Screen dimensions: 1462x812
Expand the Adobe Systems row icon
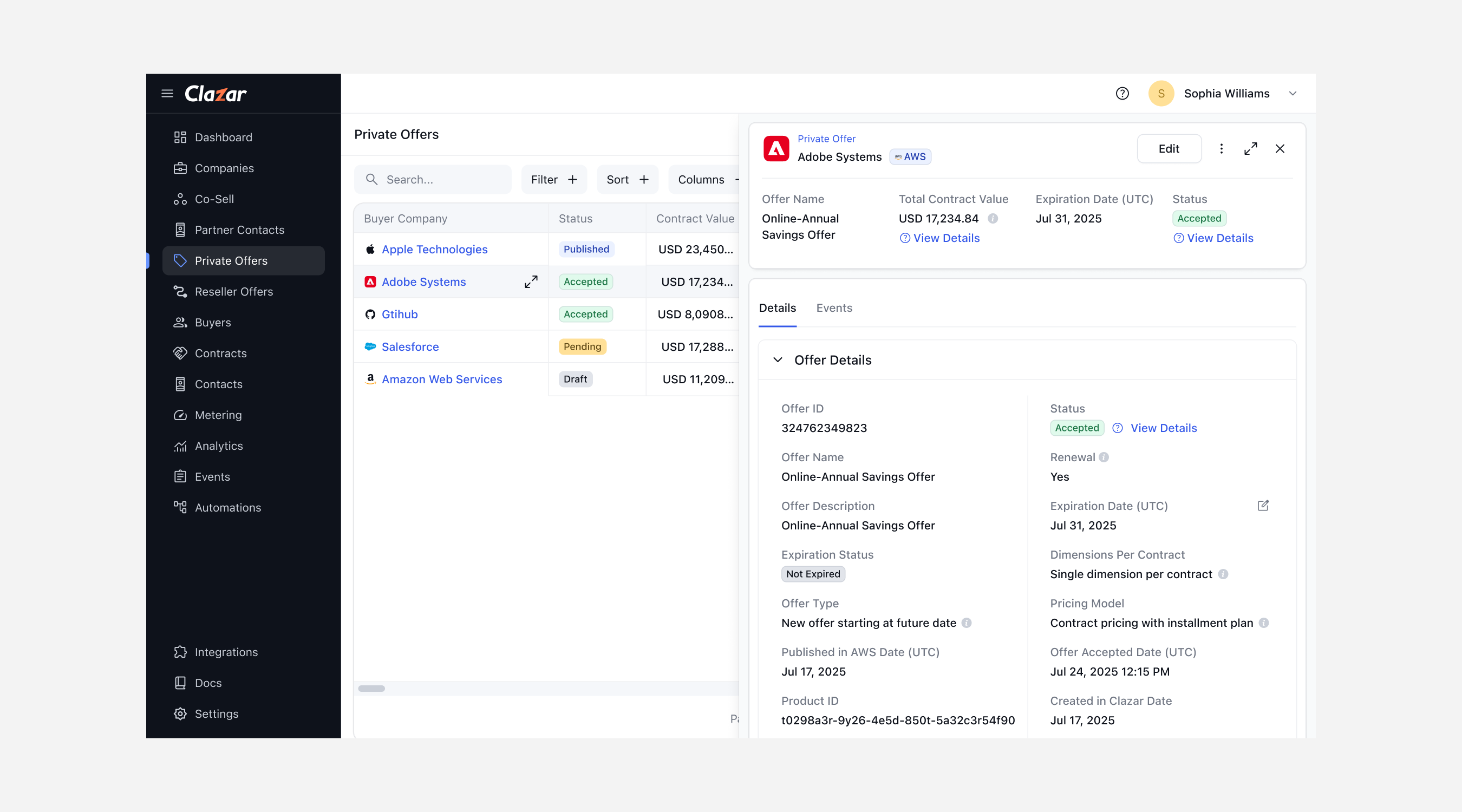point(531,281)
